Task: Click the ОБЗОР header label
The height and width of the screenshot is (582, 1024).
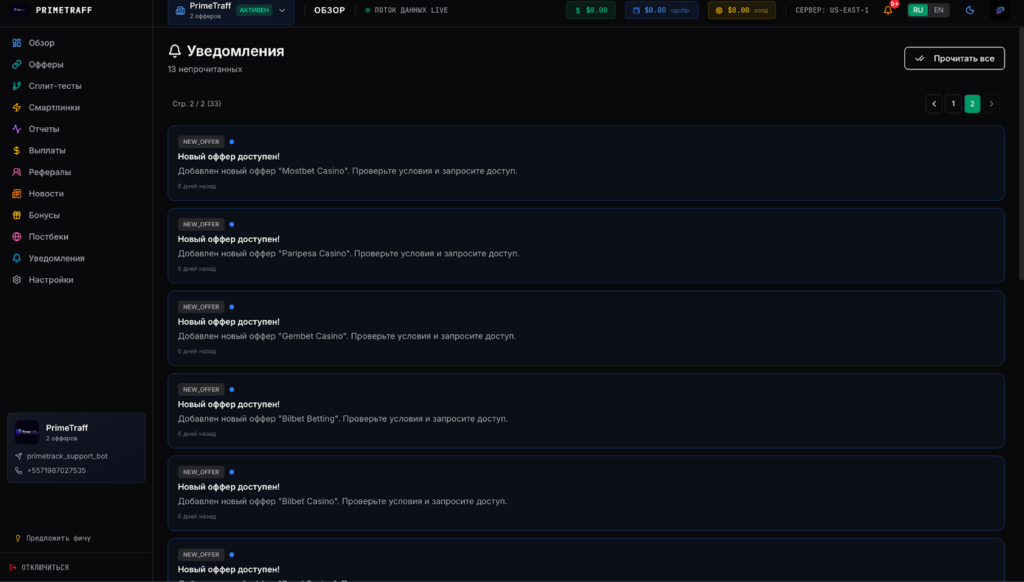Action: click(329, 10)
